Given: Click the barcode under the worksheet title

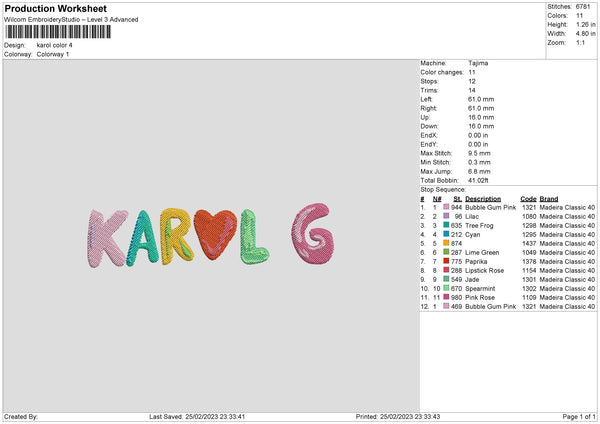Looking at the screenshot, I should [x=58, y=32].
